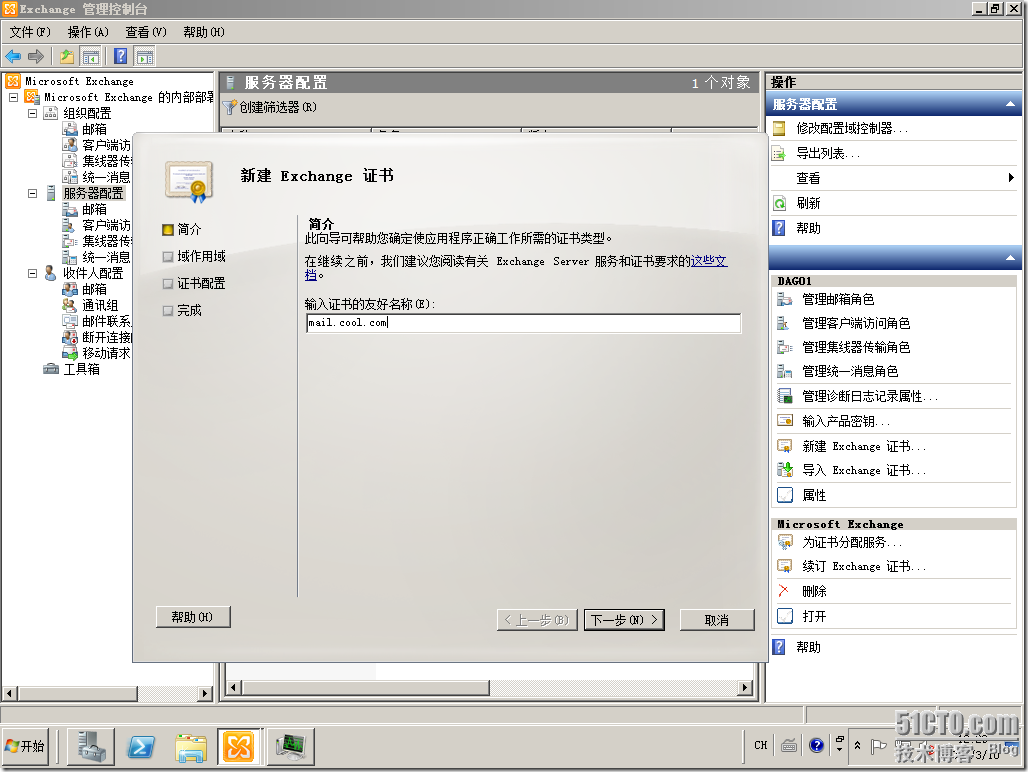The width and height of the screenshot is (1028, 772).
Task: Click the 下一步(N) wizard button
Action: 624,619
